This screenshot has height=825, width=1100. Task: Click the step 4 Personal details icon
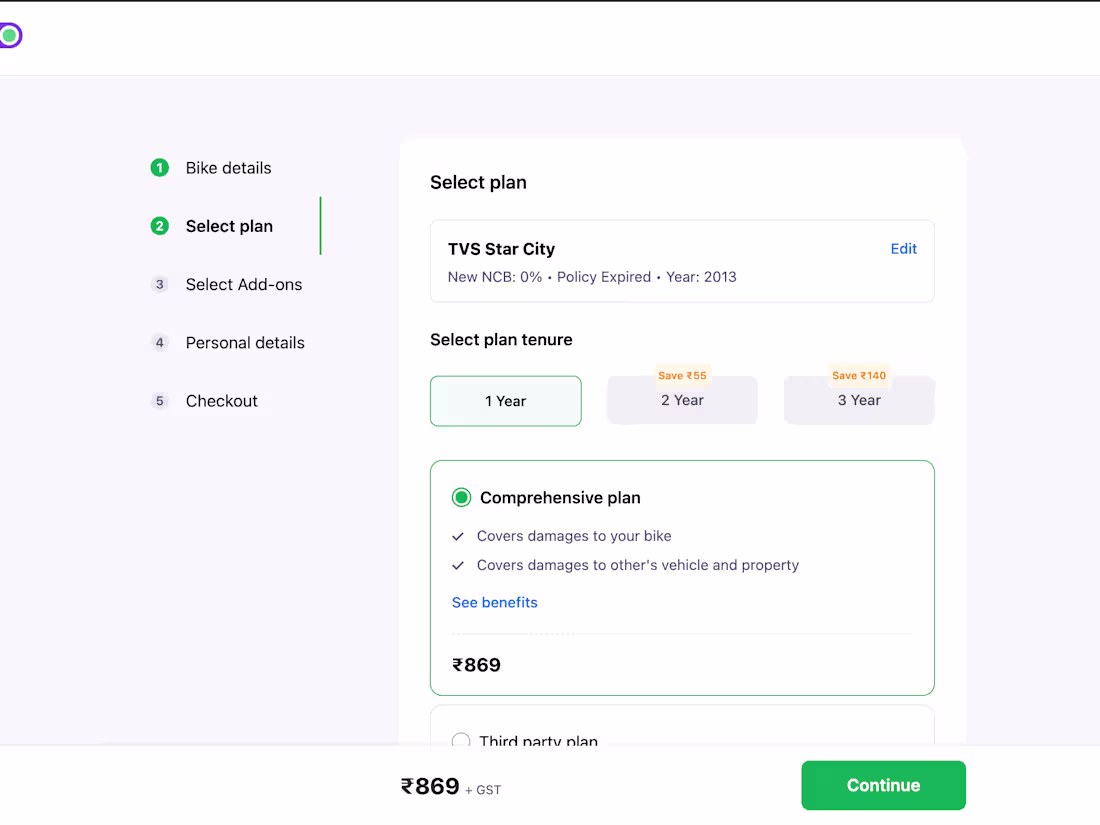coord(159,343)
